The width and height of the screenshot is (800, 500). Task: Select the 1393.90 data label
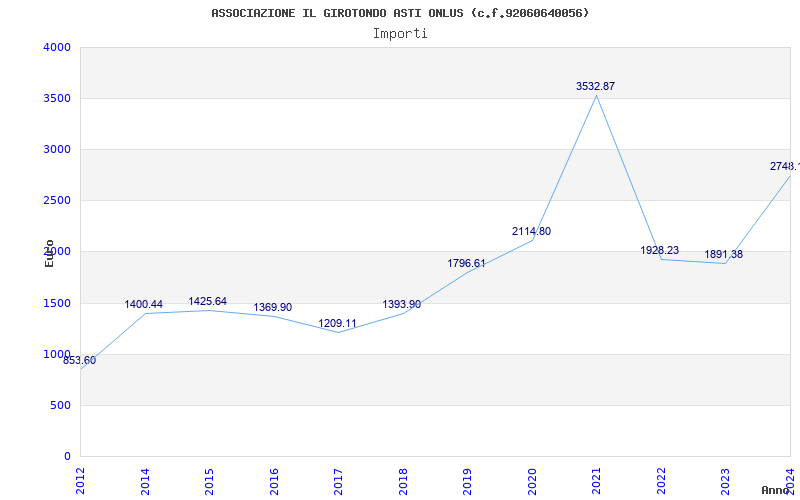(x=402, y=305)
